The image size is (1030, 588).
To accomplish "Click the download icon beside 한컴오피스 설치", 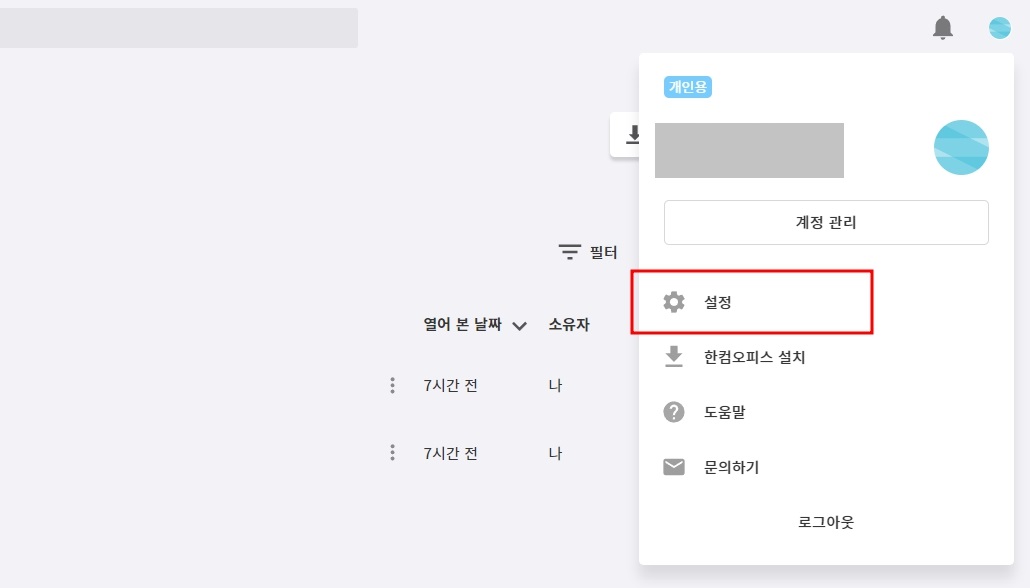I will (673, 357).
